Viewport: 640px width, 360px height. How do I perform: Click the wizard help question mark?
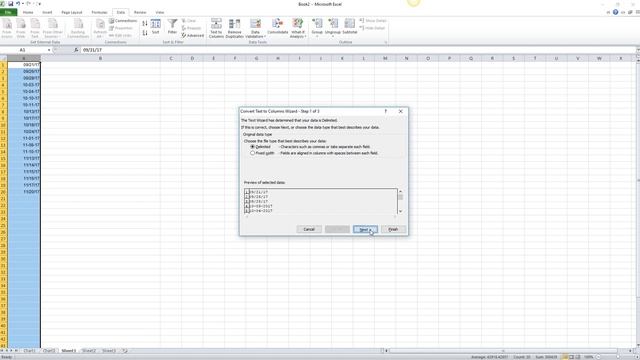point(386,111)
